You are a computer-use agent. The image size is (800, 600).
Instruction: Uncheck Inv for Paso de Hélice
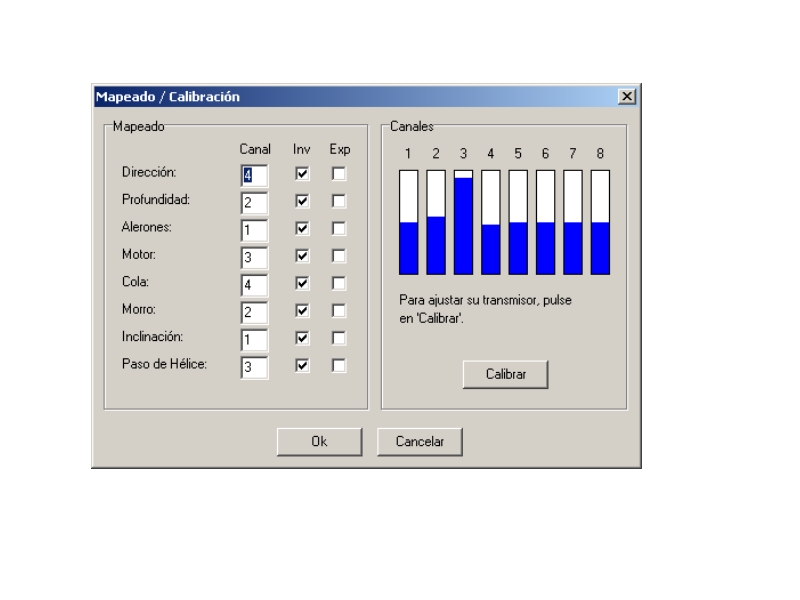[x=302, y=366]
